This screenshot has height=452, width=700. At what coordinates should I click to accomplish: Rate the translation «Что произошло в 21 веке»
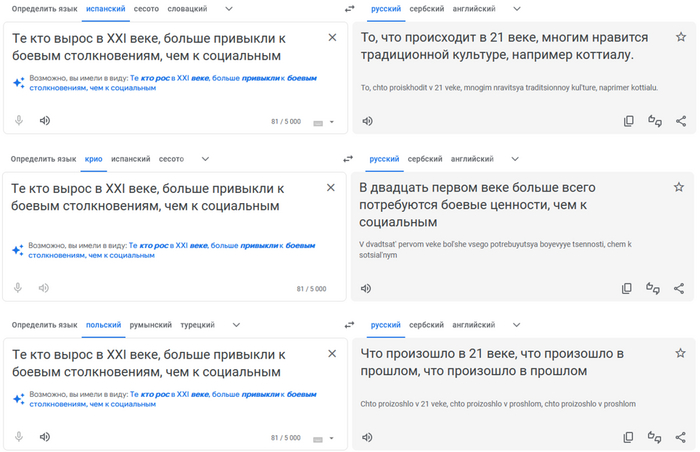(x=654, y=437)
